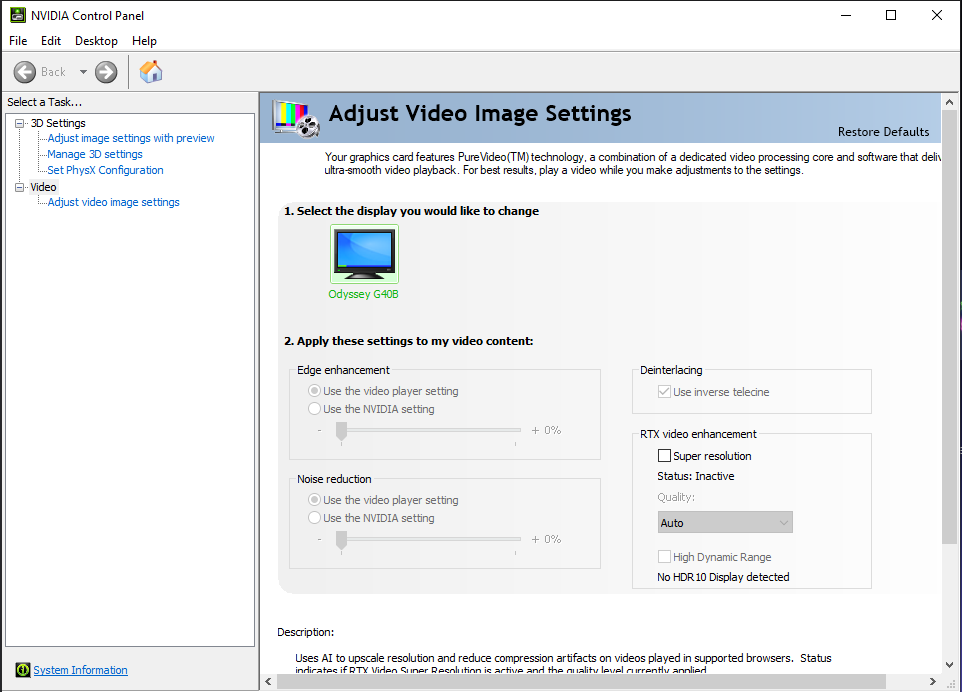Enable Super resolution checkbox
Image resolution: width=962 pixels, height=692 pixels.
point(664,456)
